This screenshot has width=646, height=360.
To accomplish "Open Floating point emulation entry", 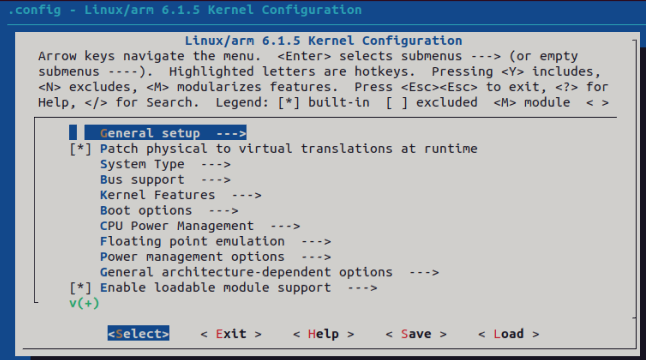I will tap(215, 241).
